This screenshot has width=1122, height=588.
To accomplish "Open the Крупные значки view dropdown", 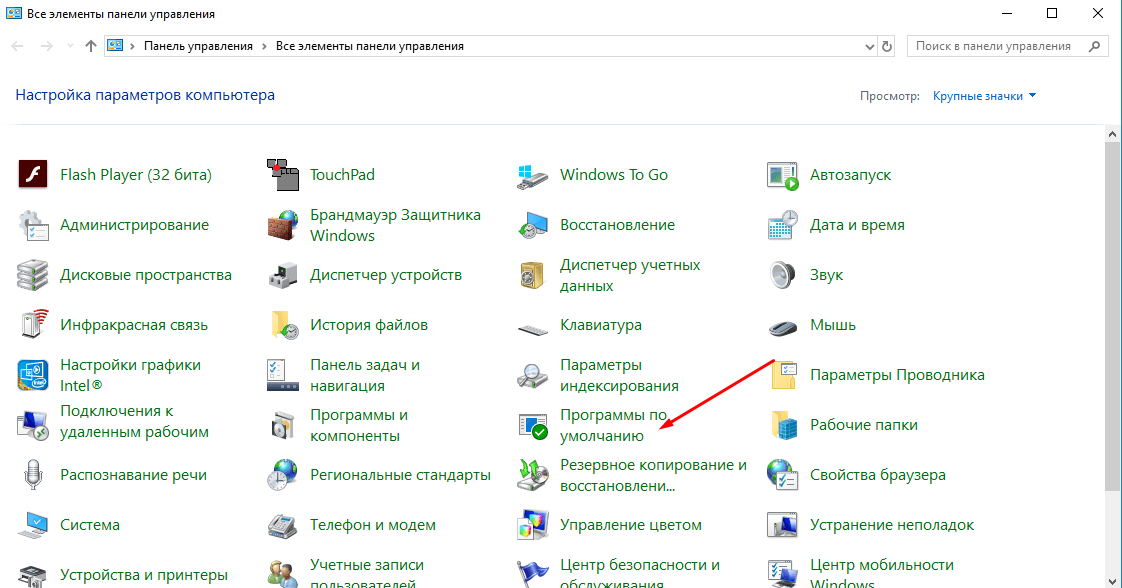I will pyautogui.click(x=984, y=96).
